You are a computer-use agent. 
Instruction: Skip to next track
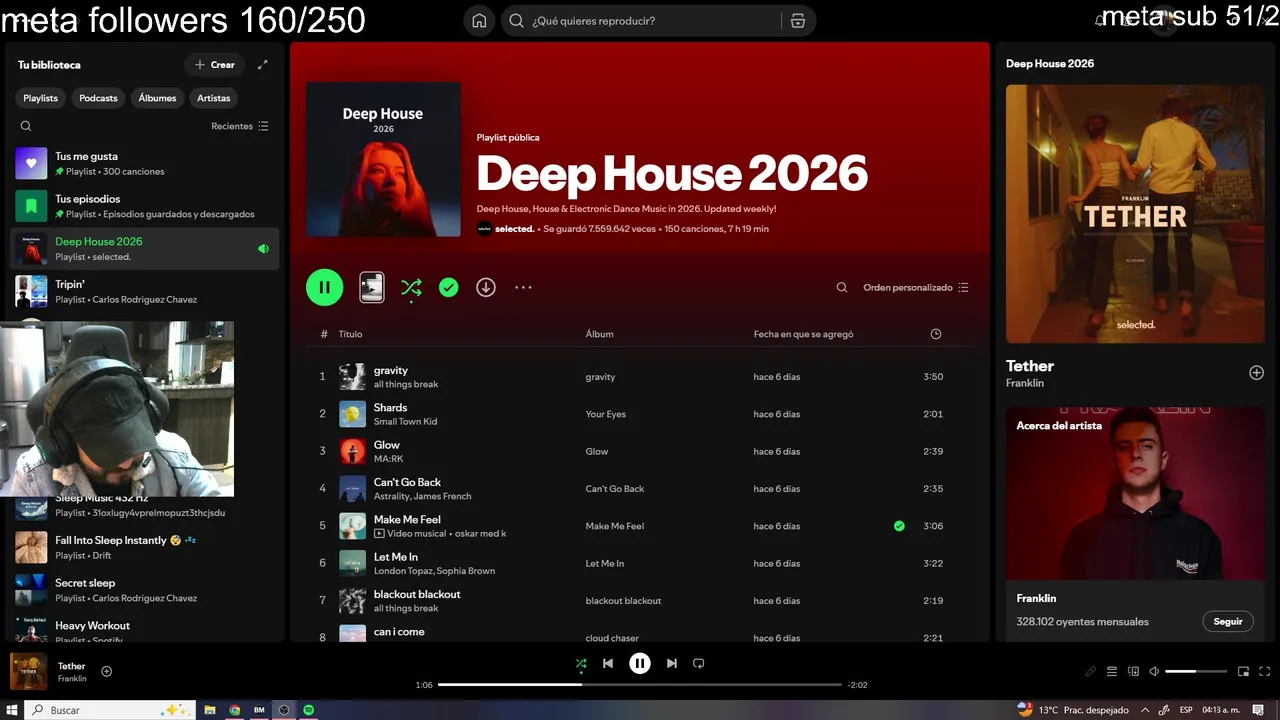[x=672, y=663]
